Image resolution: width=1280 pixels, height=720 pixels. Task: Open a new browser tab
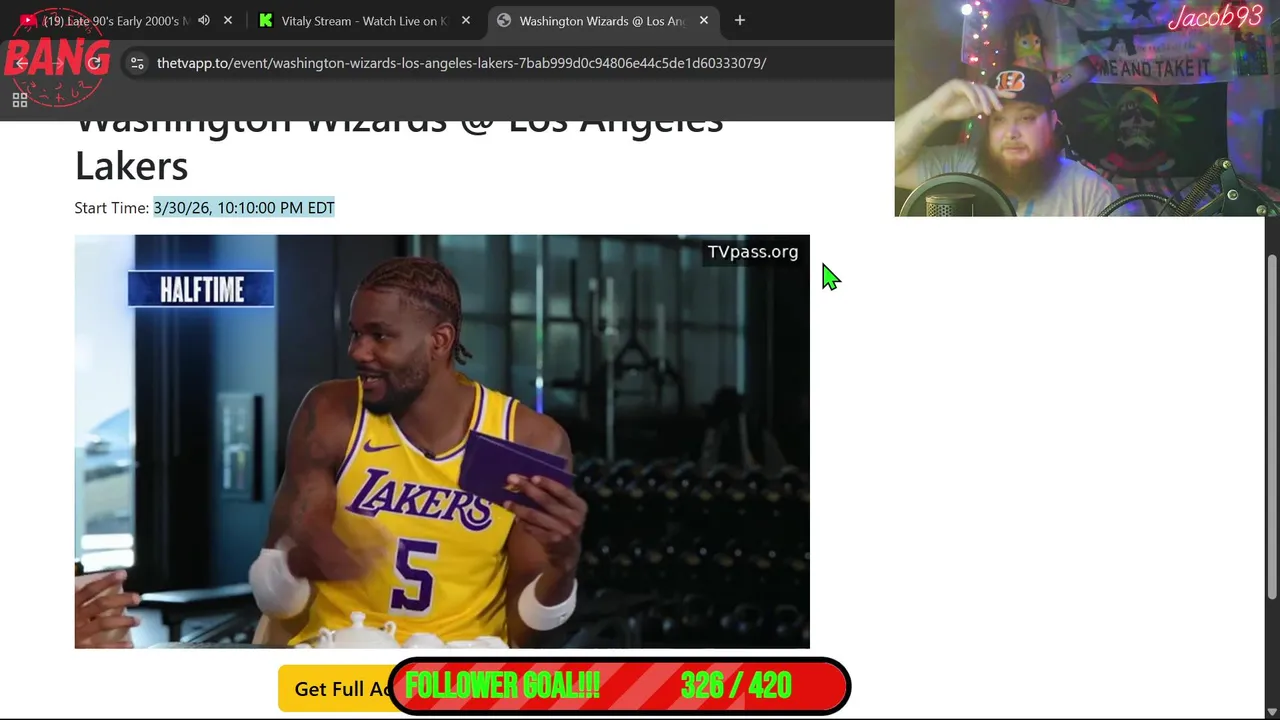pyautogui.click(x=740, y=20)
